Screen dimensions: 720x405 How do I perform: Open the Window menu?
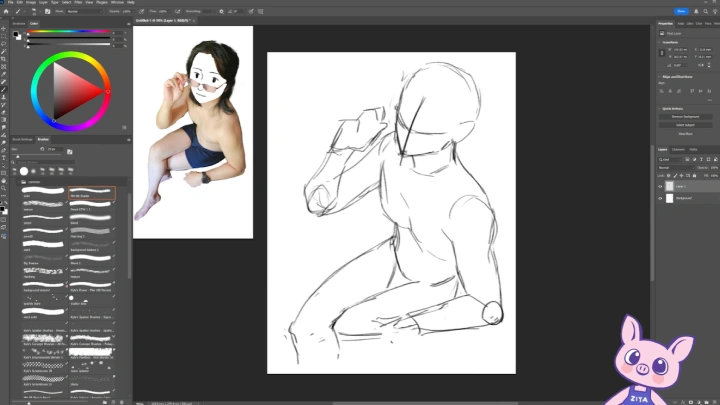tap(117, 2)
